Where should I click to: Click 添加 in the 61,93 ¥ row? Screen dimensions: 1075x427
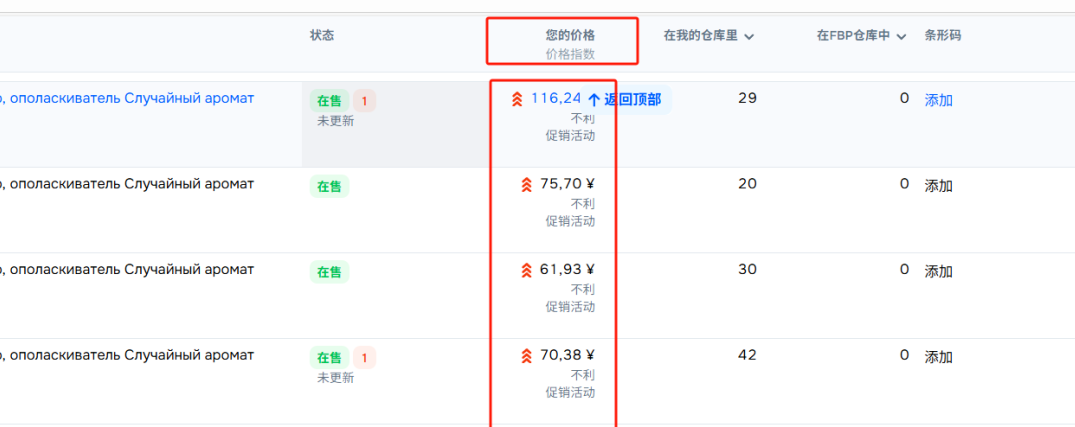pos(938,272)
